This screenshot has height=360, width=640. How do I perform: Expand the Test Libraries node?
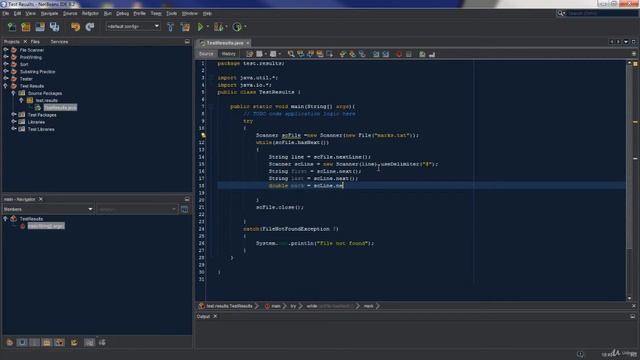point(13,129)
